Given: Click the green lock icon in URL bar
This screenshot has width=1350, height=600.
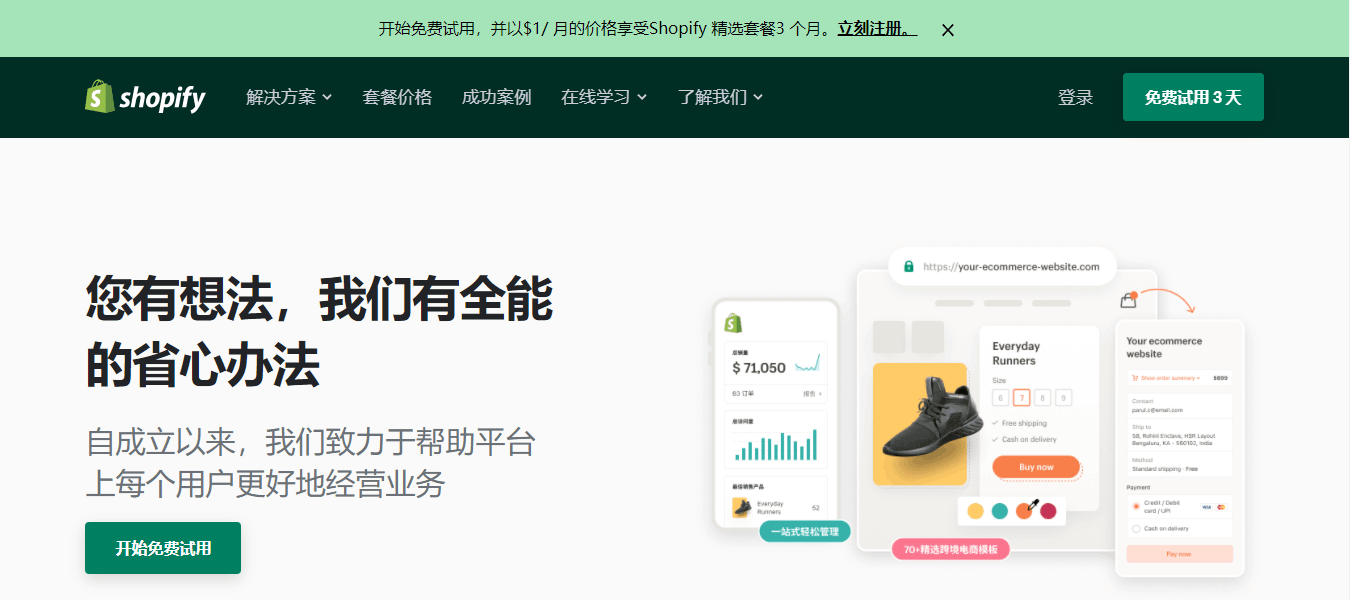Looking at the screenshot, I should pyautogui.click(x=909, y=267).
